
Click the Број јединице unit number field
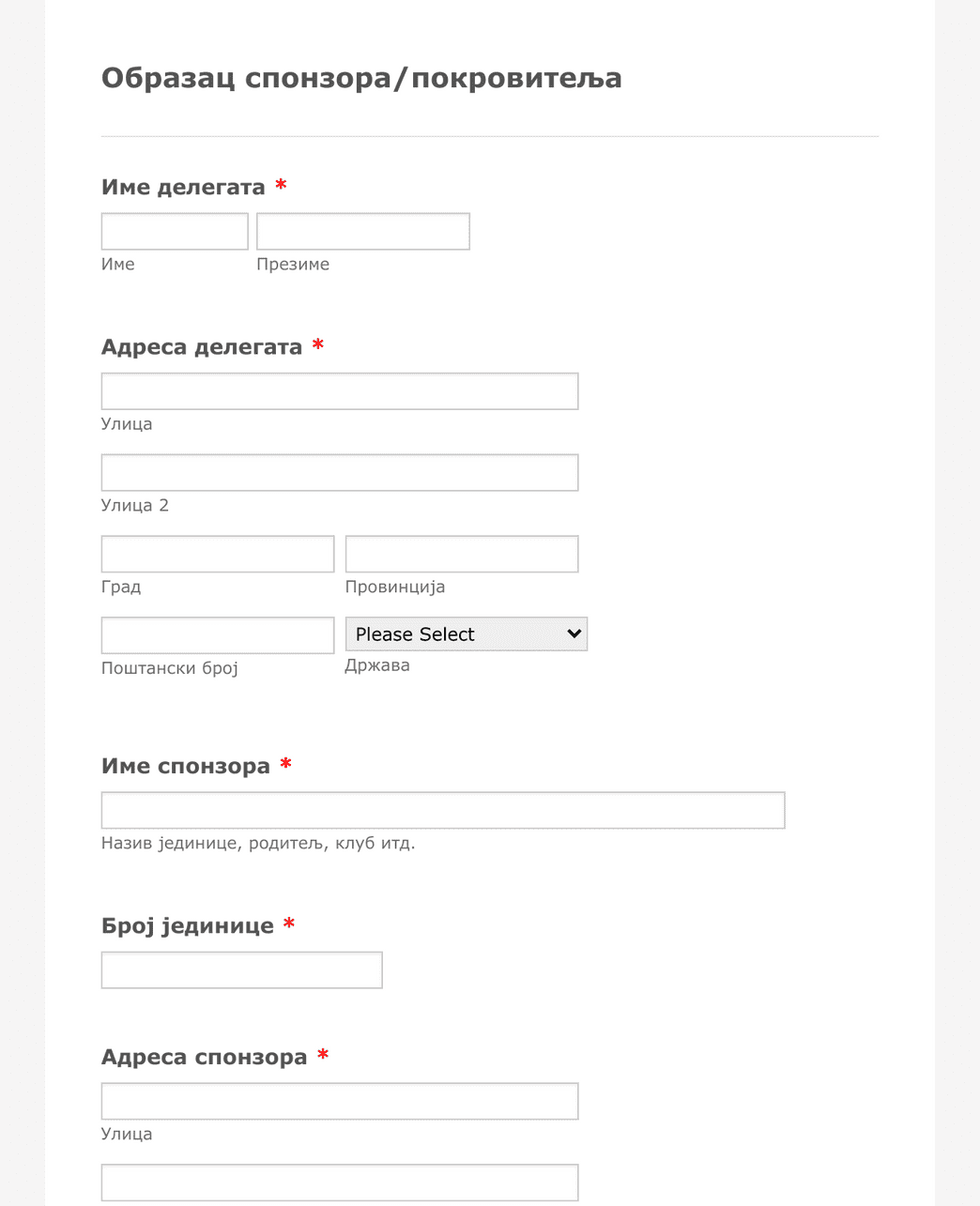[241, 969]
